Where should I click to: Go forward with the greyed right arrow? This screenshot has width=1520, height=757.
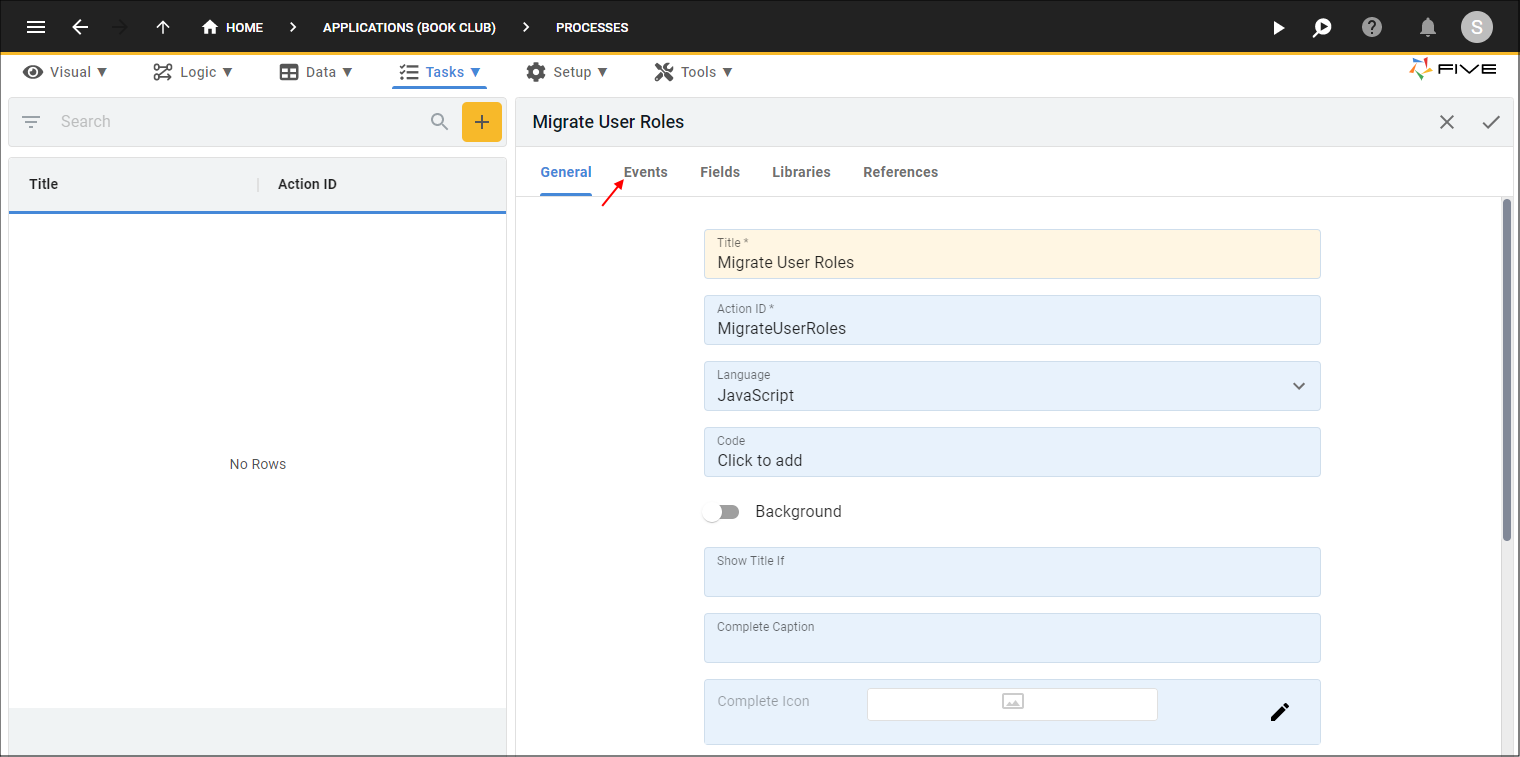121,27
